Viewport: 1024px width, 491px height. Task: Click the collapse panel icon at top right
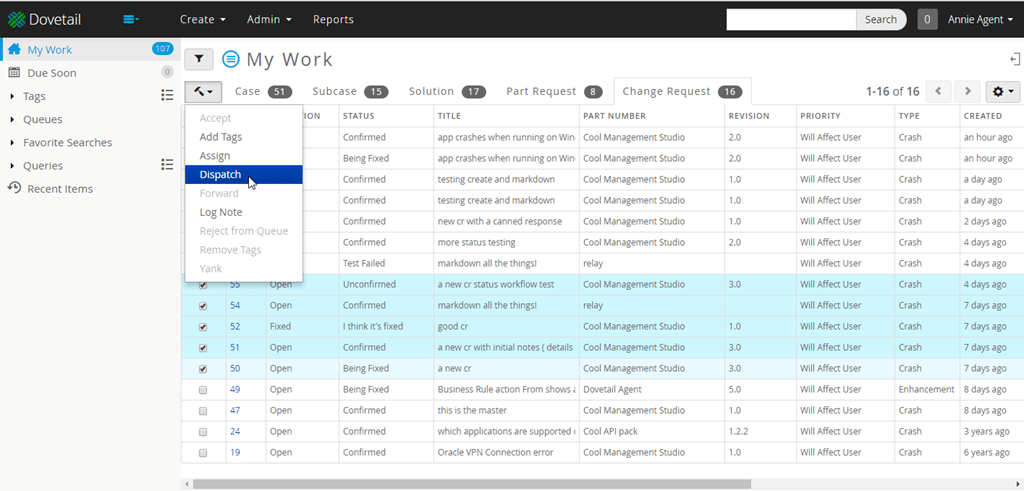click(1014, 59)
